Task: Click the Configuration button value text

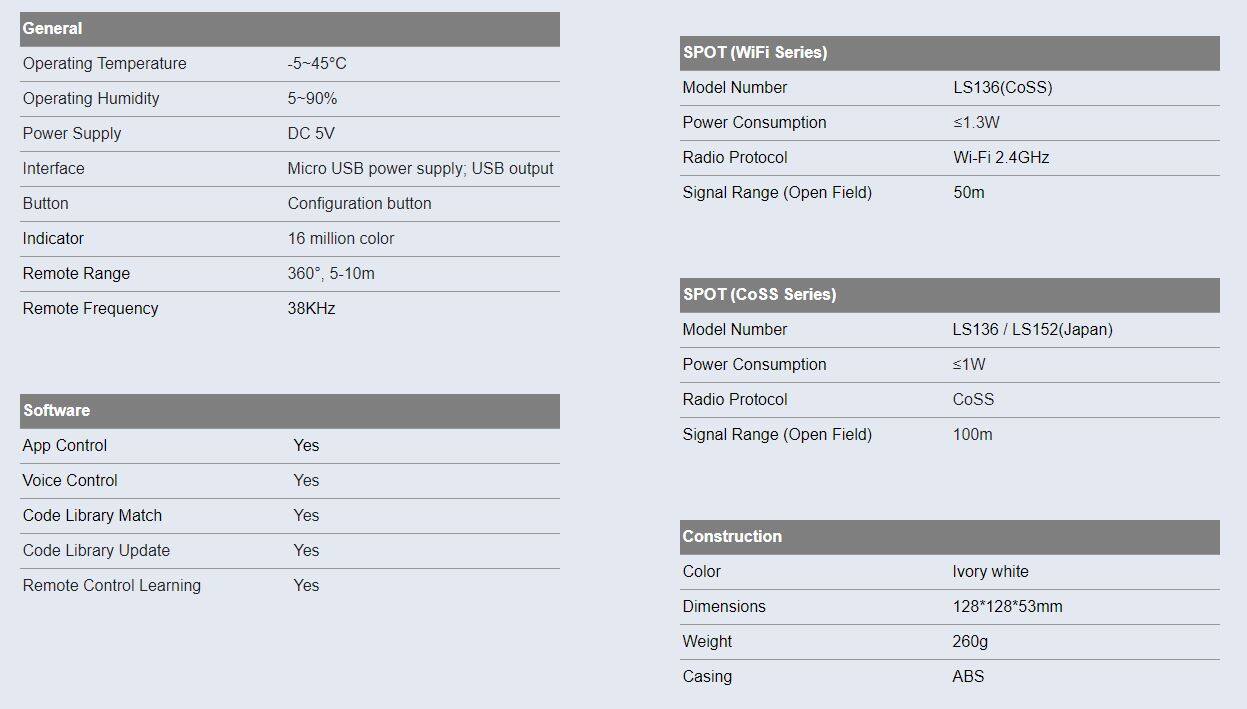Action: [359, 204]
